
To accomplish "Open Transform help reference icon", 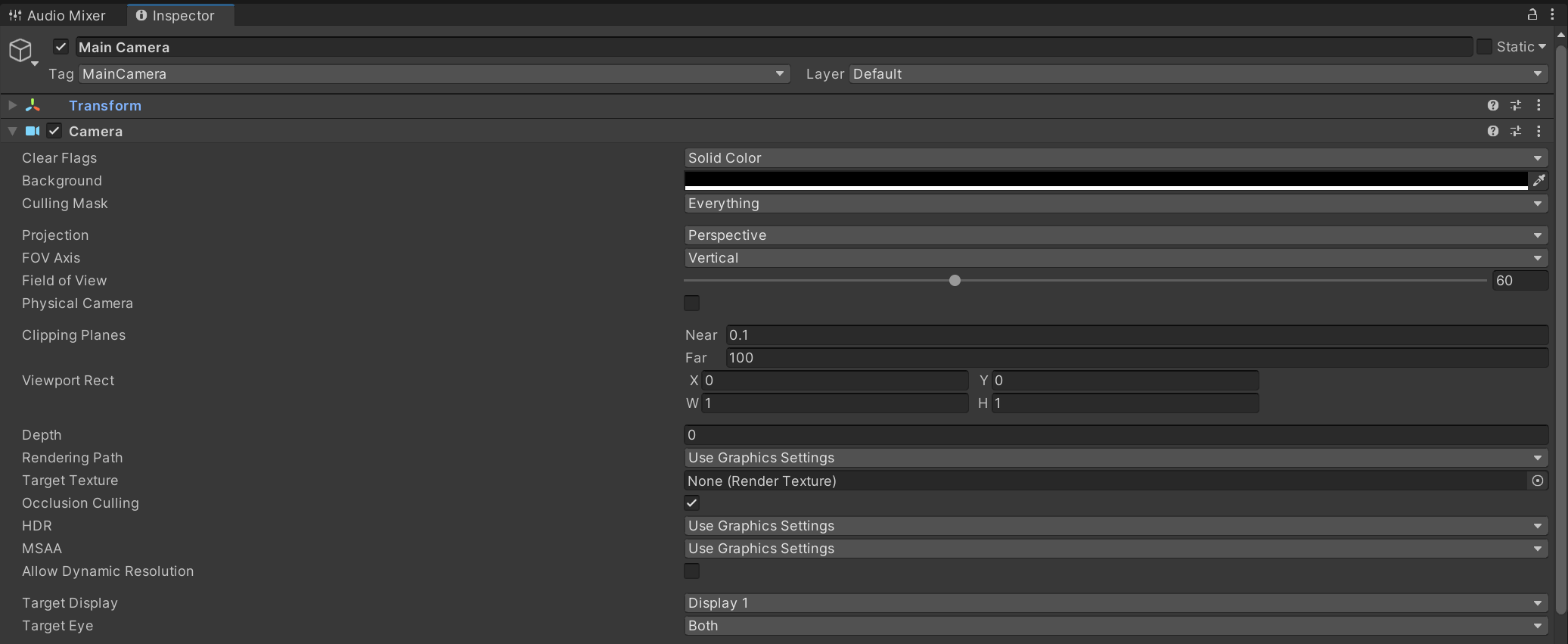I will point(1492,105).
